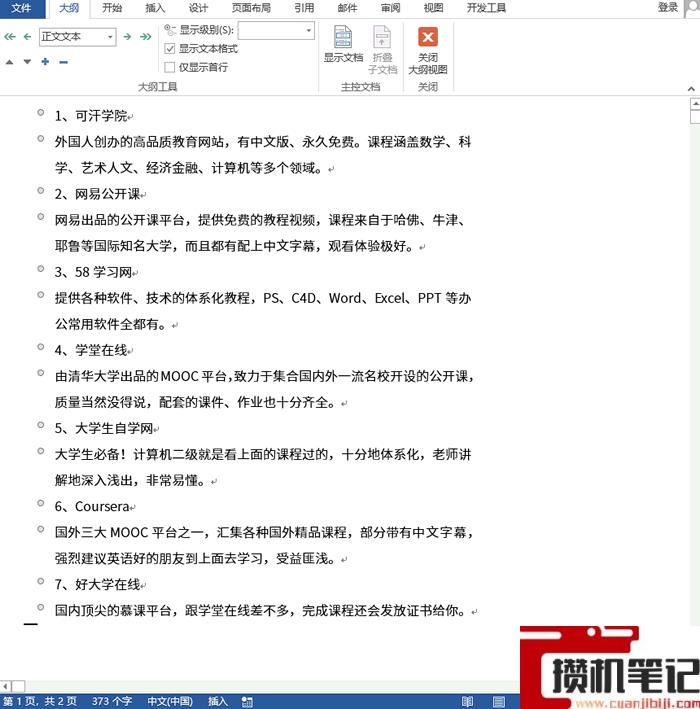Screen dimensions: 700x709
Task: Click word count 373个字 in status bar
Action: [112, 701]
